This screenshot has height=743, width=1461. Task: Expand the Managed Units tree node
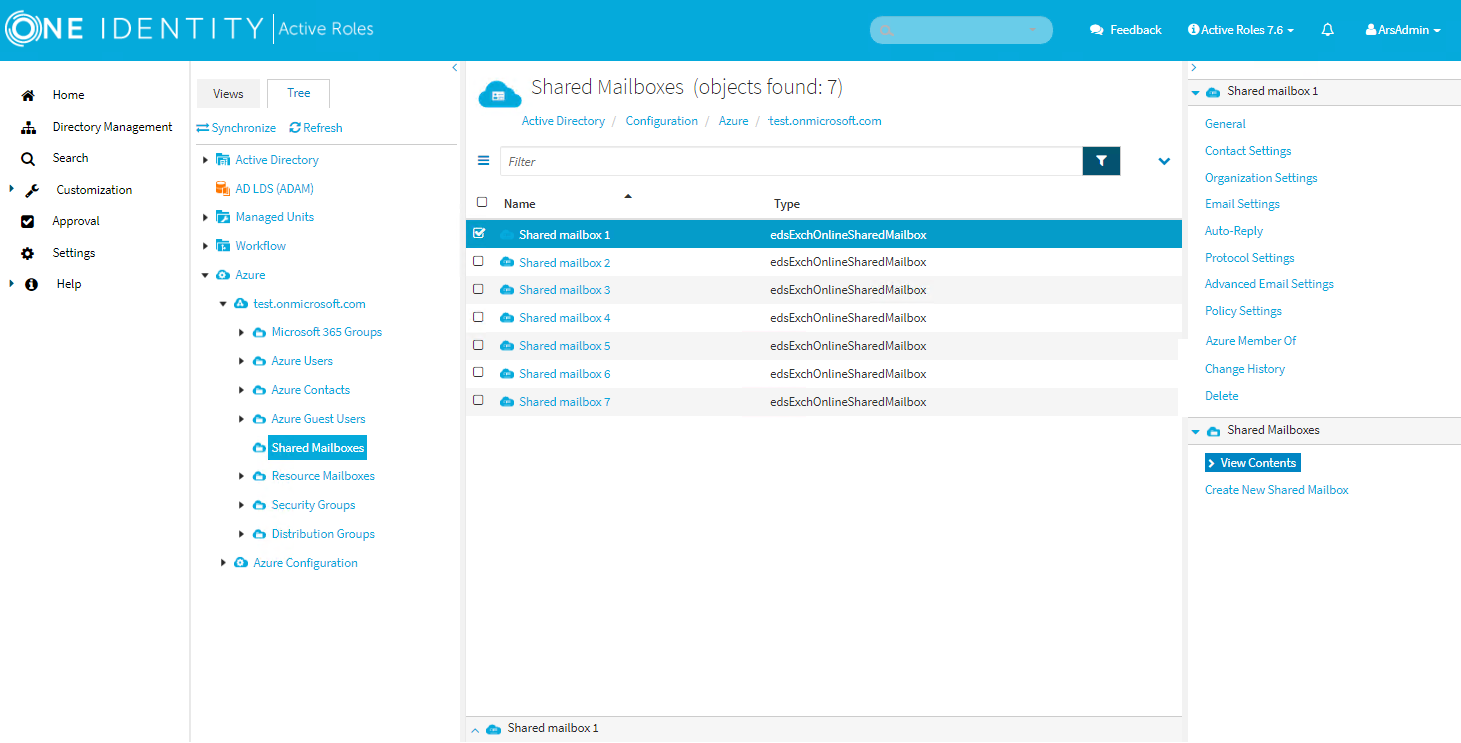[x=205, y=217]
